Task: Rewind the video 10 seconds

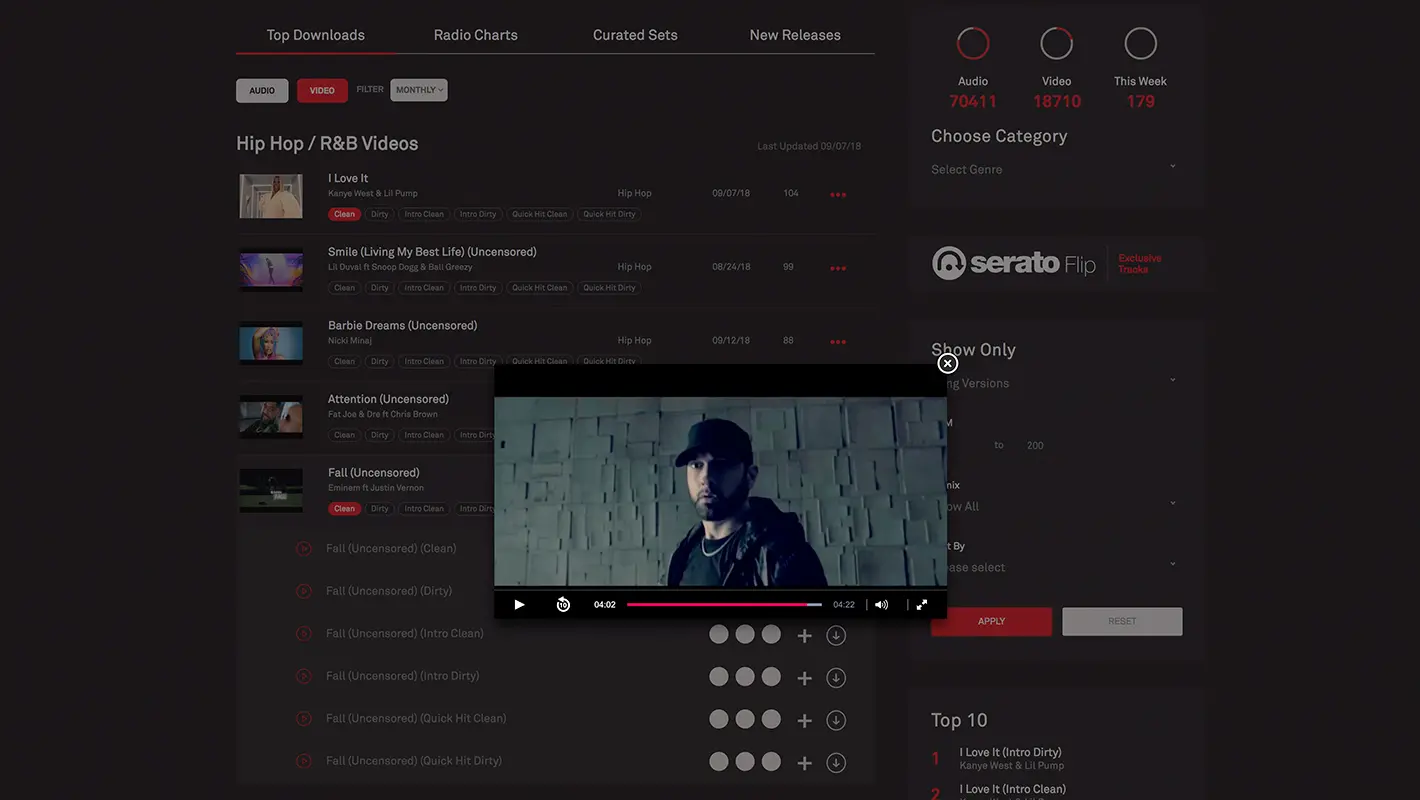Action: pyautogui.click(x=563, y=605)
